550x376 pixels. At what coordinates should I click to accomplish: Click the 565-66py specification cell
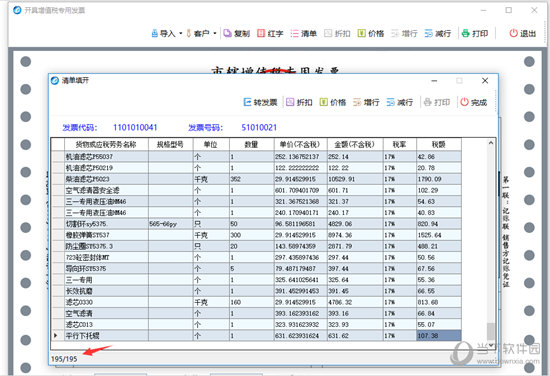pos(170,224)
